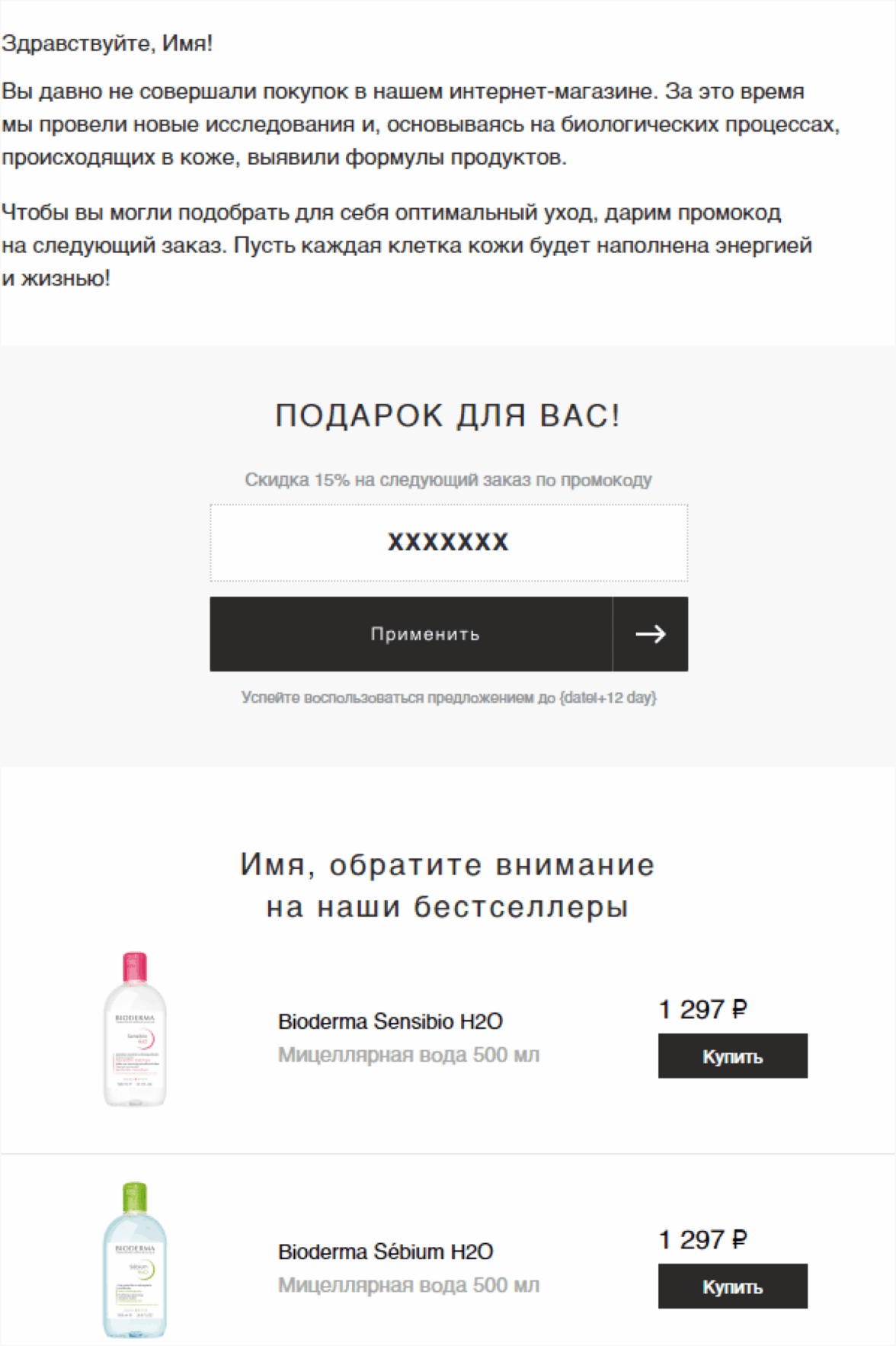The width and height of the screenshot is (896, 1346).
Task: Click the arrow icon beside Применить
Action: tap(650, 634)
